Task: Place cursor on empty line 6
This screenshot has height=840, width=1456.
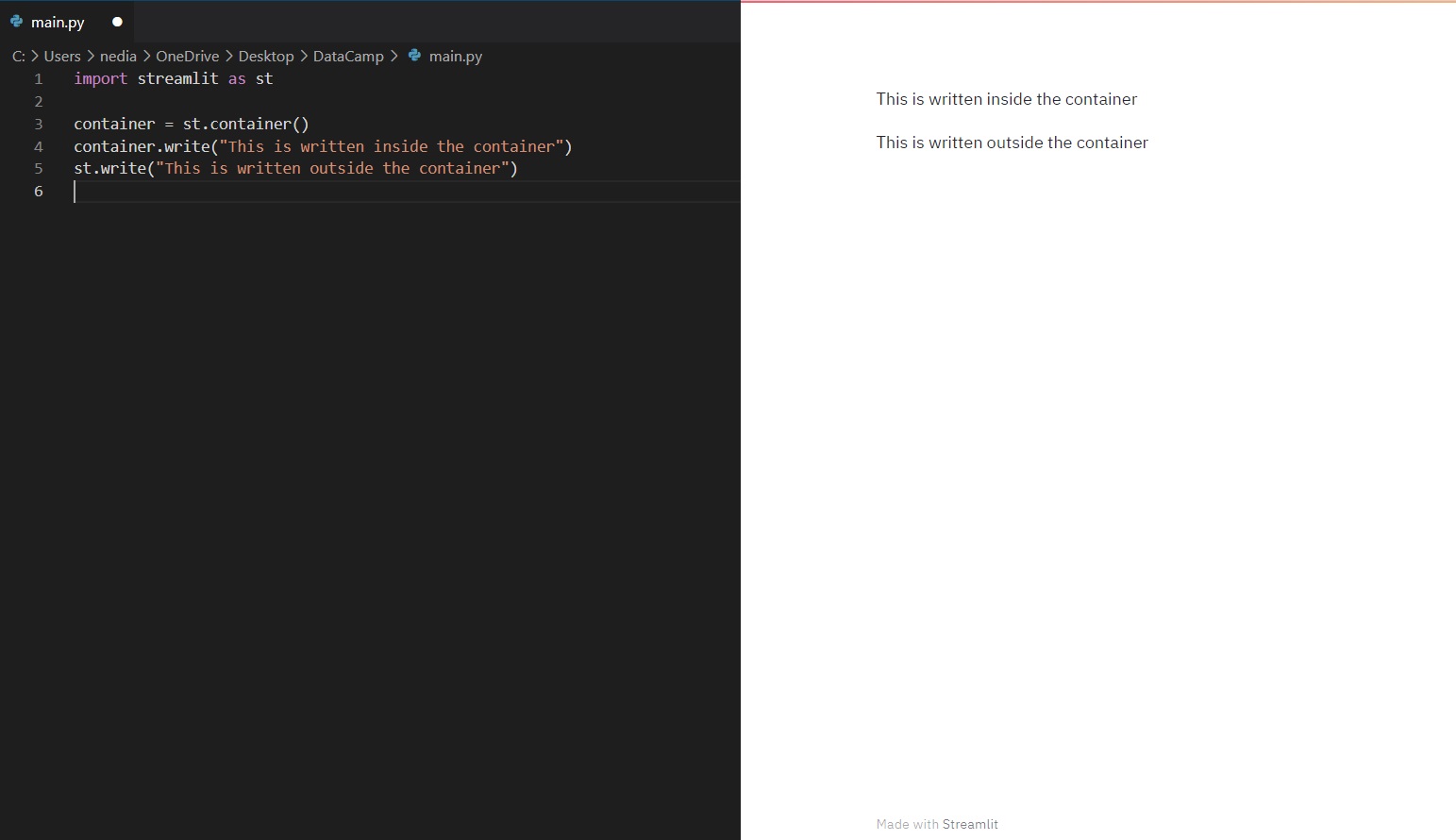Action: (x=406, y=192)
